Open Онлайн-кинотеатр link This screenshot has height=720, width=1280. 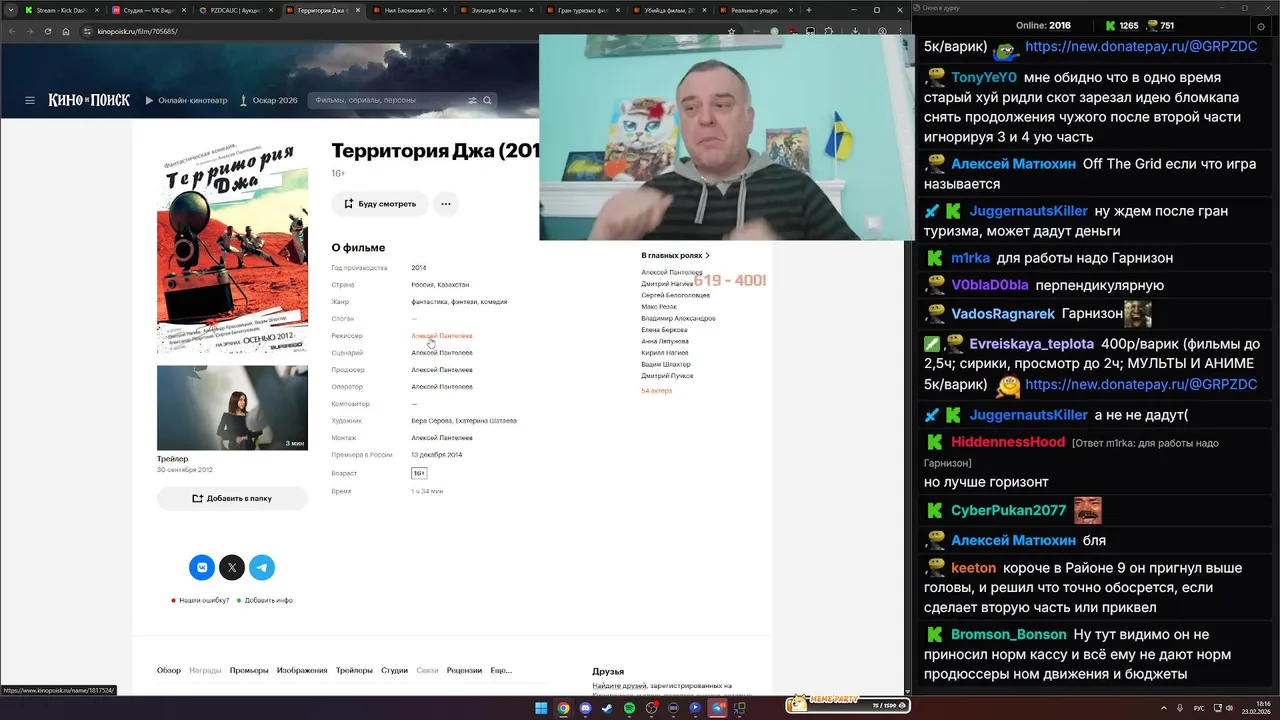point(186,100)
